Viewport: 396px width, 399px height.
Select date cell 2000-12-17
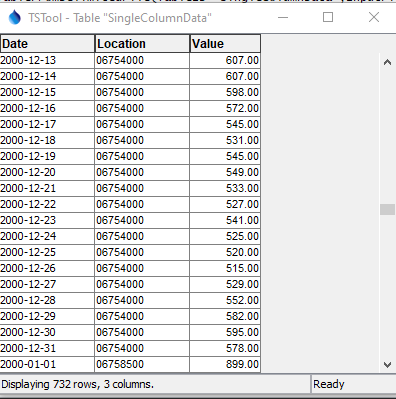click(x=47, y=124)
